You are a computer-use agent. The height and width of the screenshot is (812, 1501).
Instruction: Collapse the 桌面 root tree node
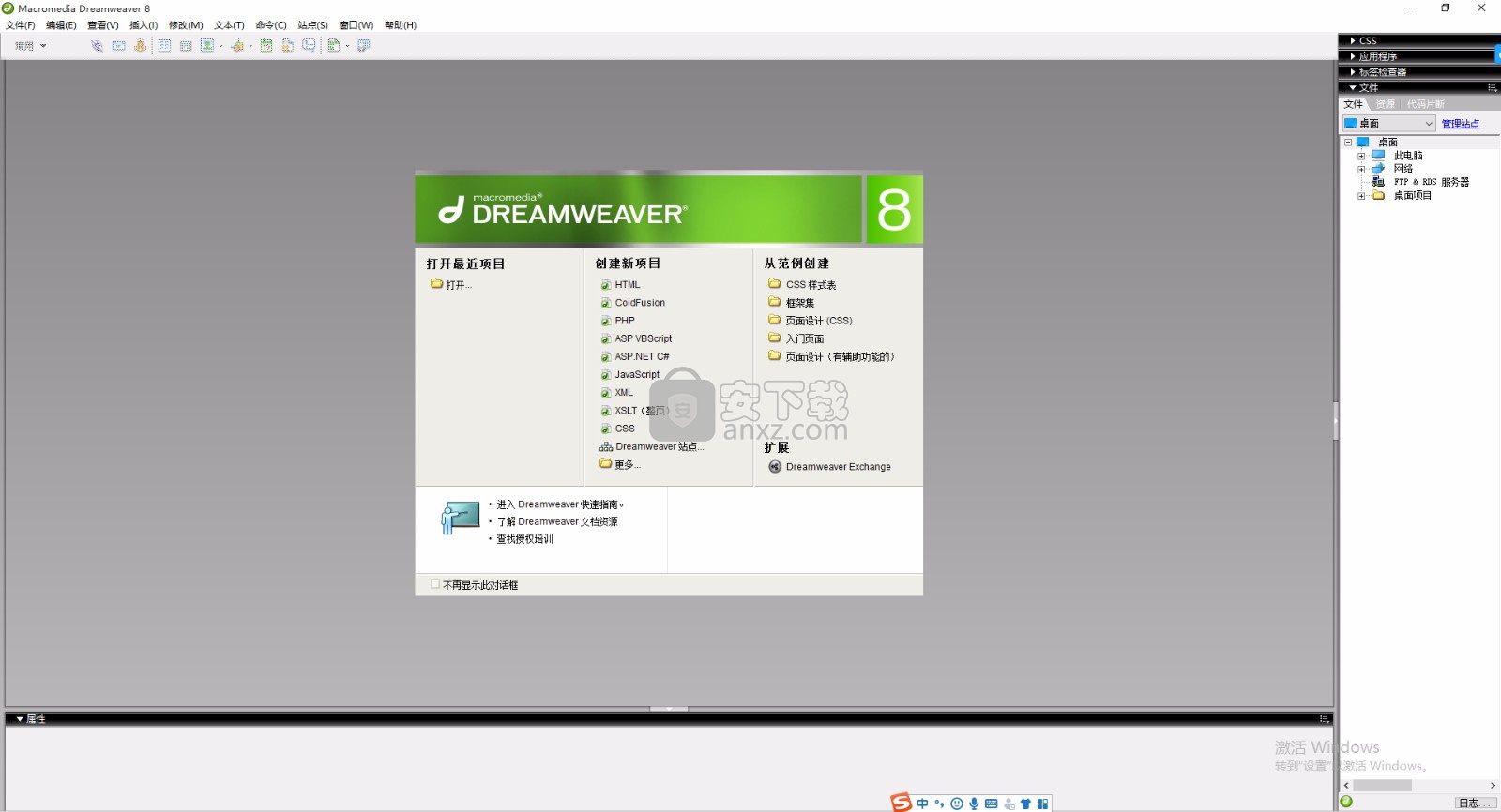tap(1348, 143)
